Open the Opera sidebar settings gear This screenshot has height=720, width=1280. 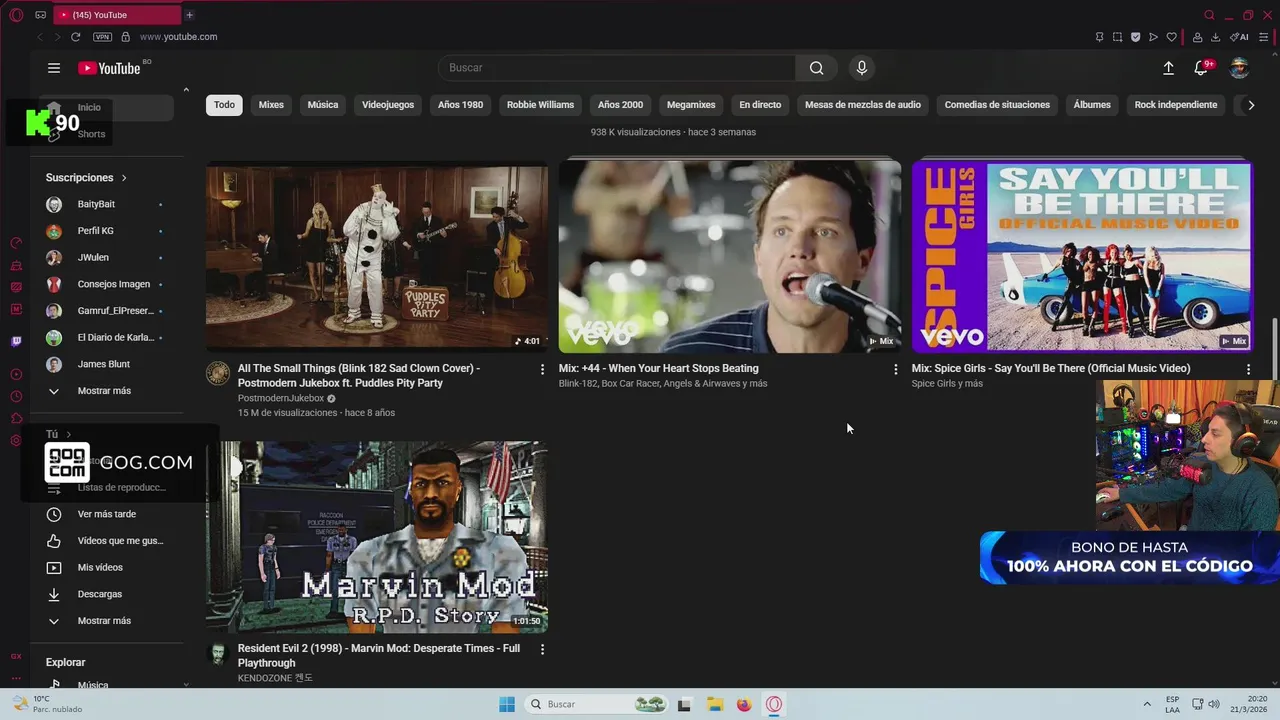click(16, 440)
